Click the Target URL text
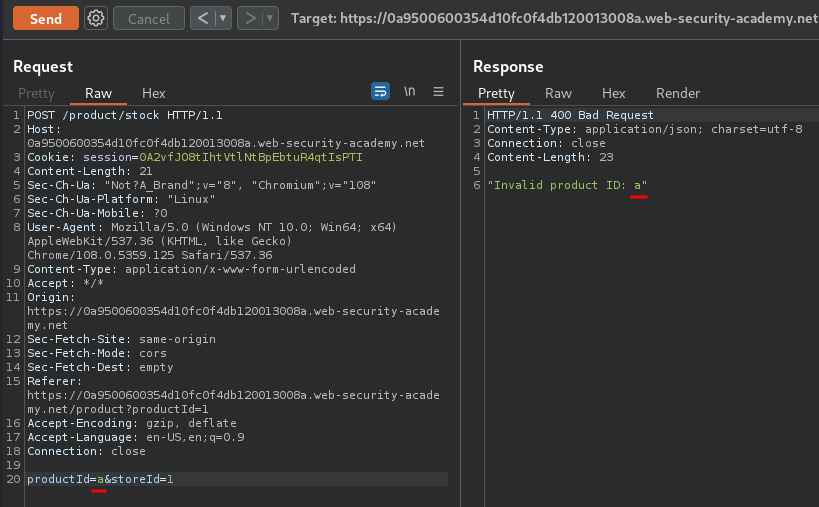 click(x=554, y=19)
